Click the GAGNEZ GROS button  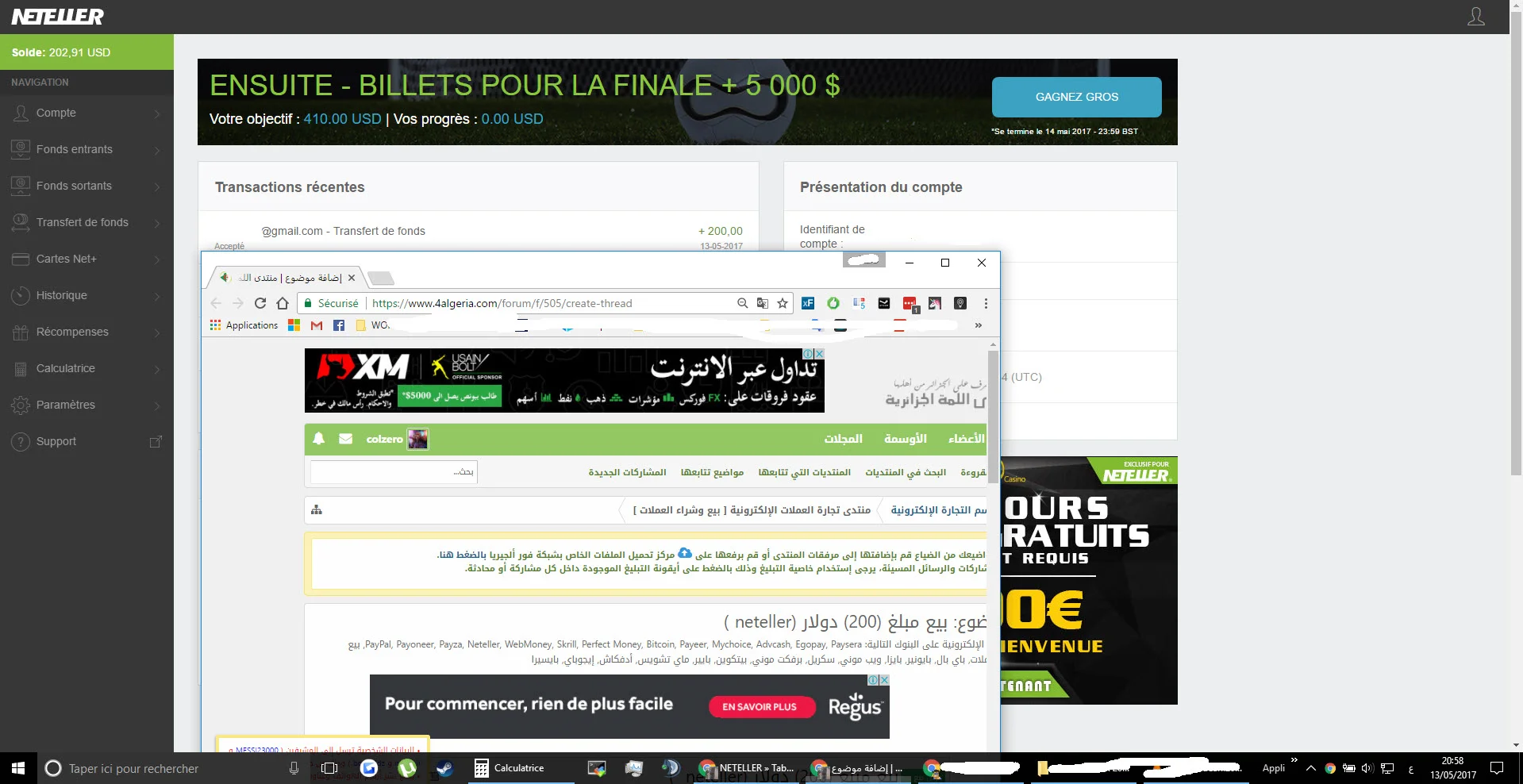[x=1076, y=97]
